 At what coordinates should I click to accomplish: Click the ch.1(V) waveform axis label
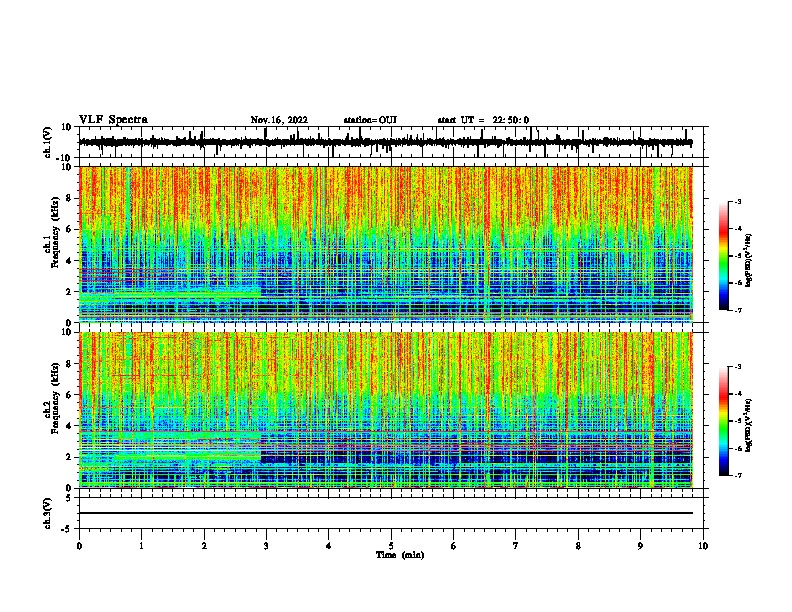(x=48, y=142)
